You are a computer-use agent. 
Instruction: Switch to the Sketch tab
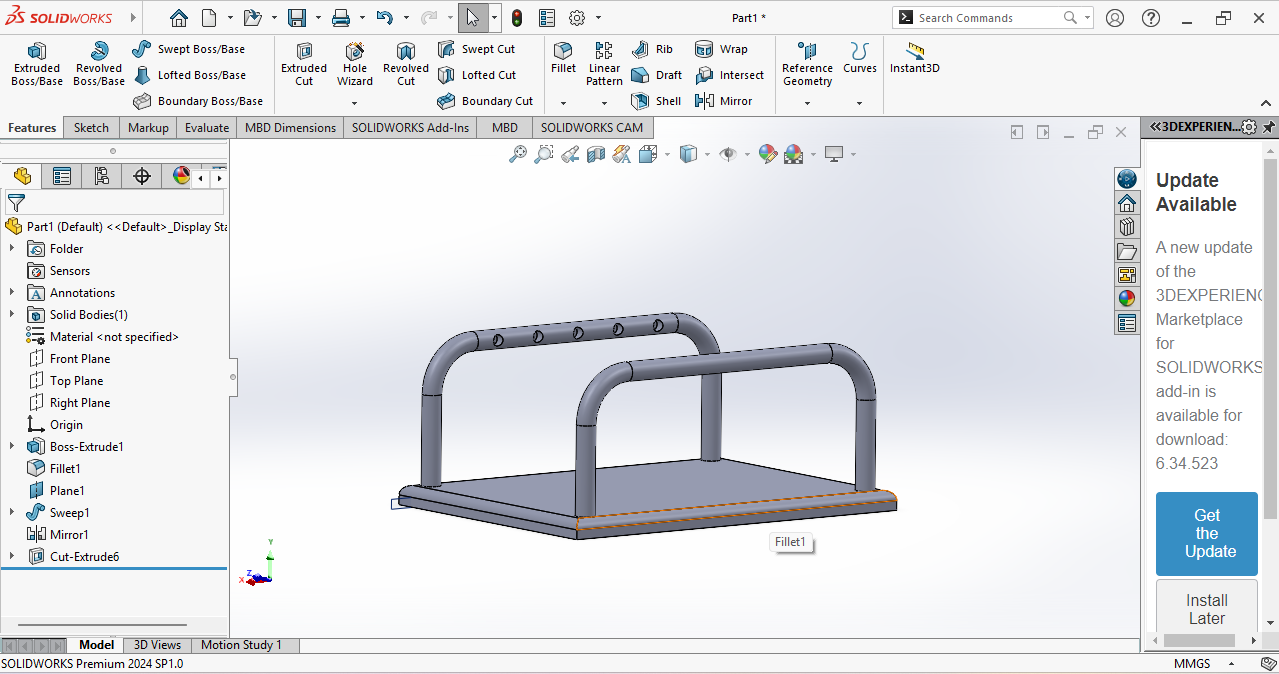(x=91, y=128)
